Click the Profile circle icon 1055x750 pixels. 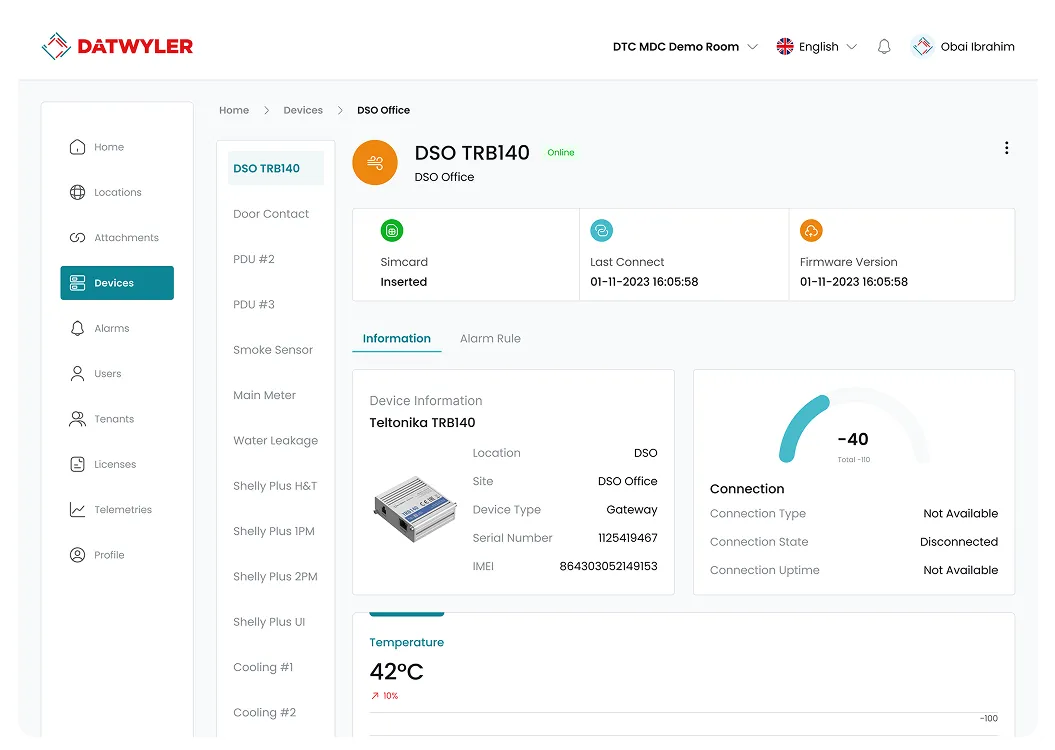click(77, 555)
